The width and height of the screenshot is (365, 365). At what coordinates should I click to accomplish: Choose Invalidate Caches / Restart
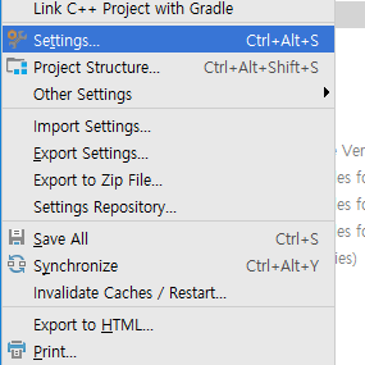click(x=168, y=293)
